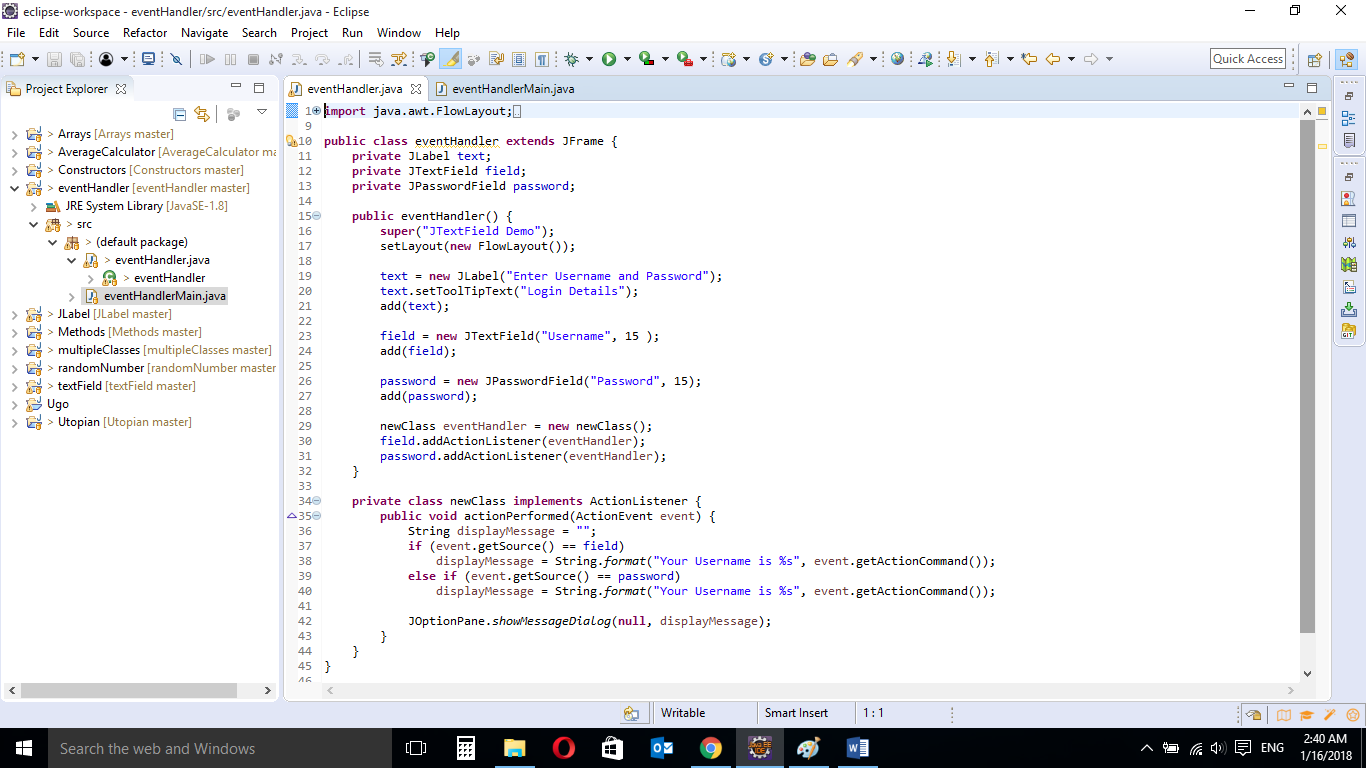Image resolution: width=1366 pixels, height=768 pixels.
Task: Click the Writable status bar entry
Action: [683, 713]
